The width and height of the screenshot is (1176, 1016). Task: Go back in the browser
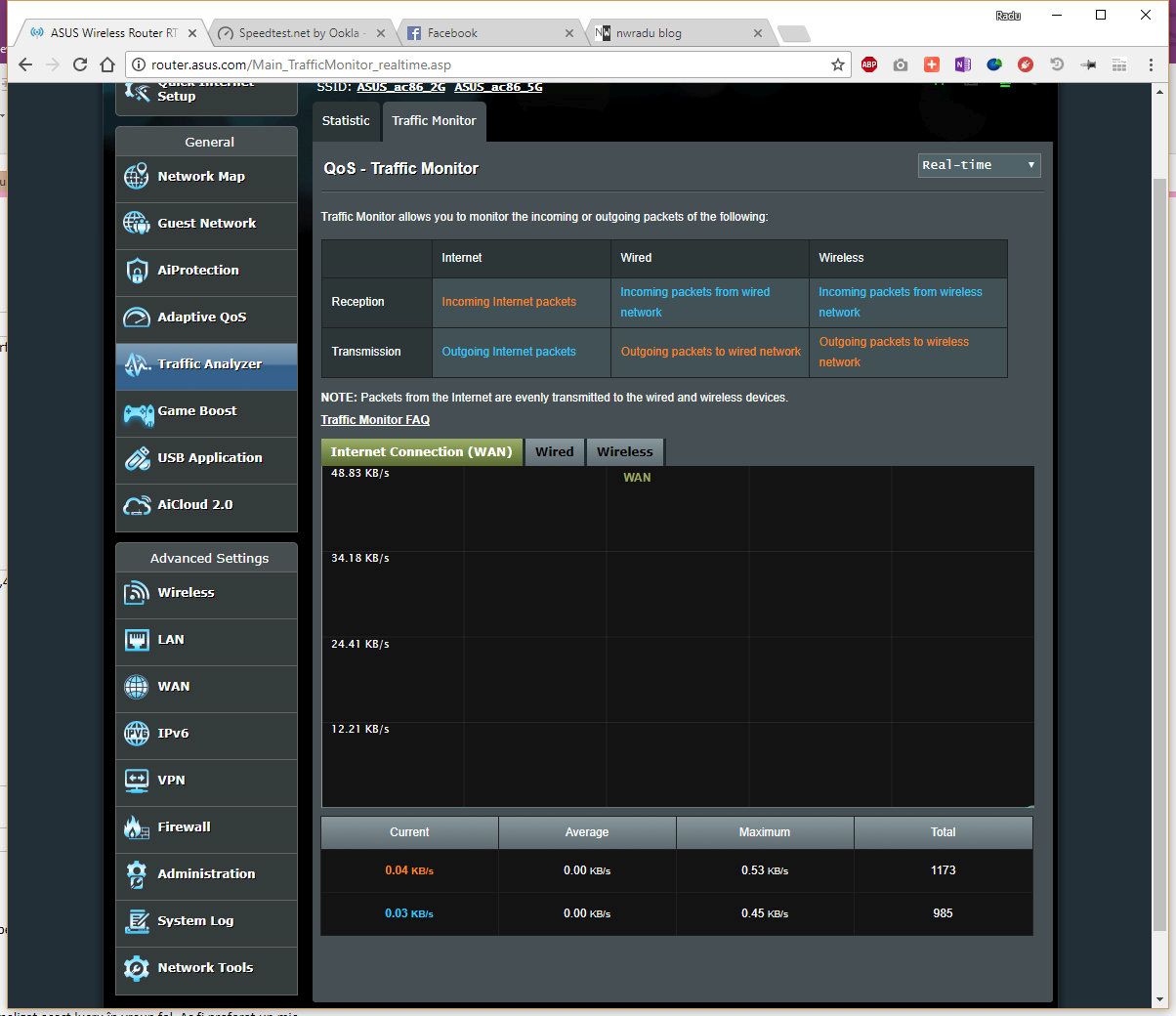tap(25, 64)
